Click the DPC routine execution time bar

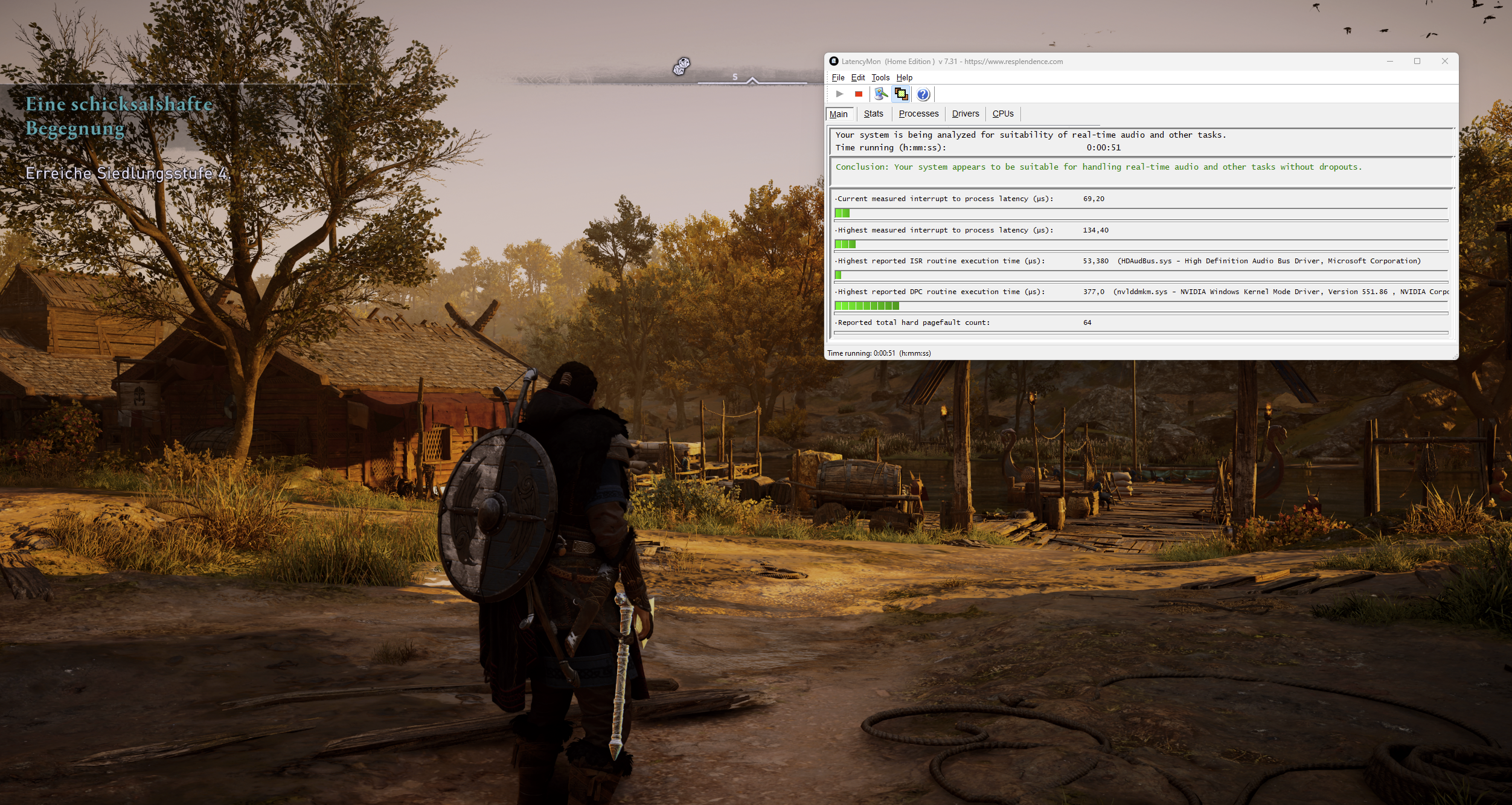point(867,306)
